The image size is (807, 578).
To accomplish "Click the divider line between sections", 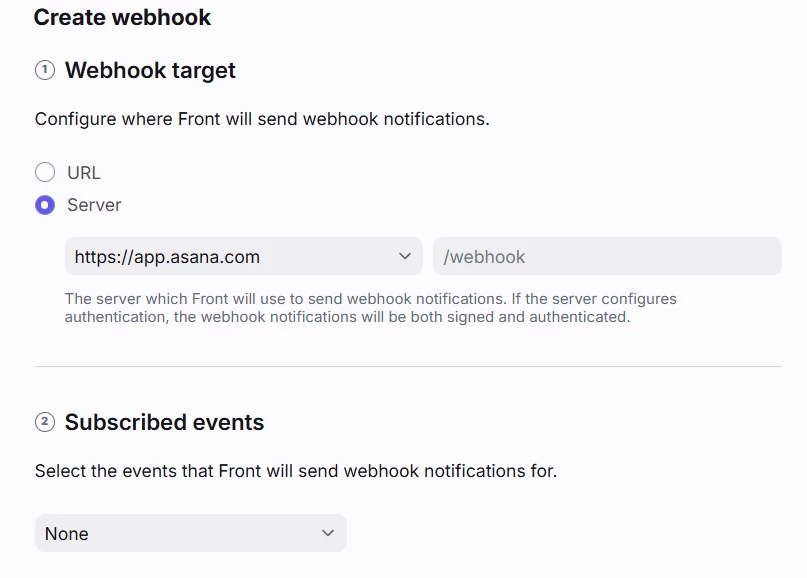I will (408, 366).
